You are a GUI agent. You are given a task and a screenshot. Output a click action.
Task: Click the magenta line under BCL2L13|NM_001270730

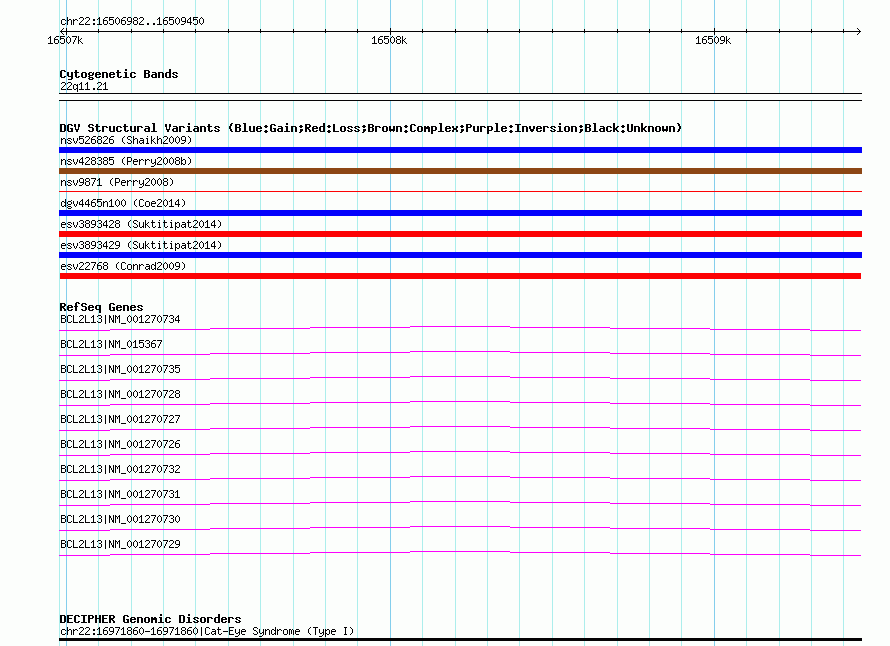point(460,528)
